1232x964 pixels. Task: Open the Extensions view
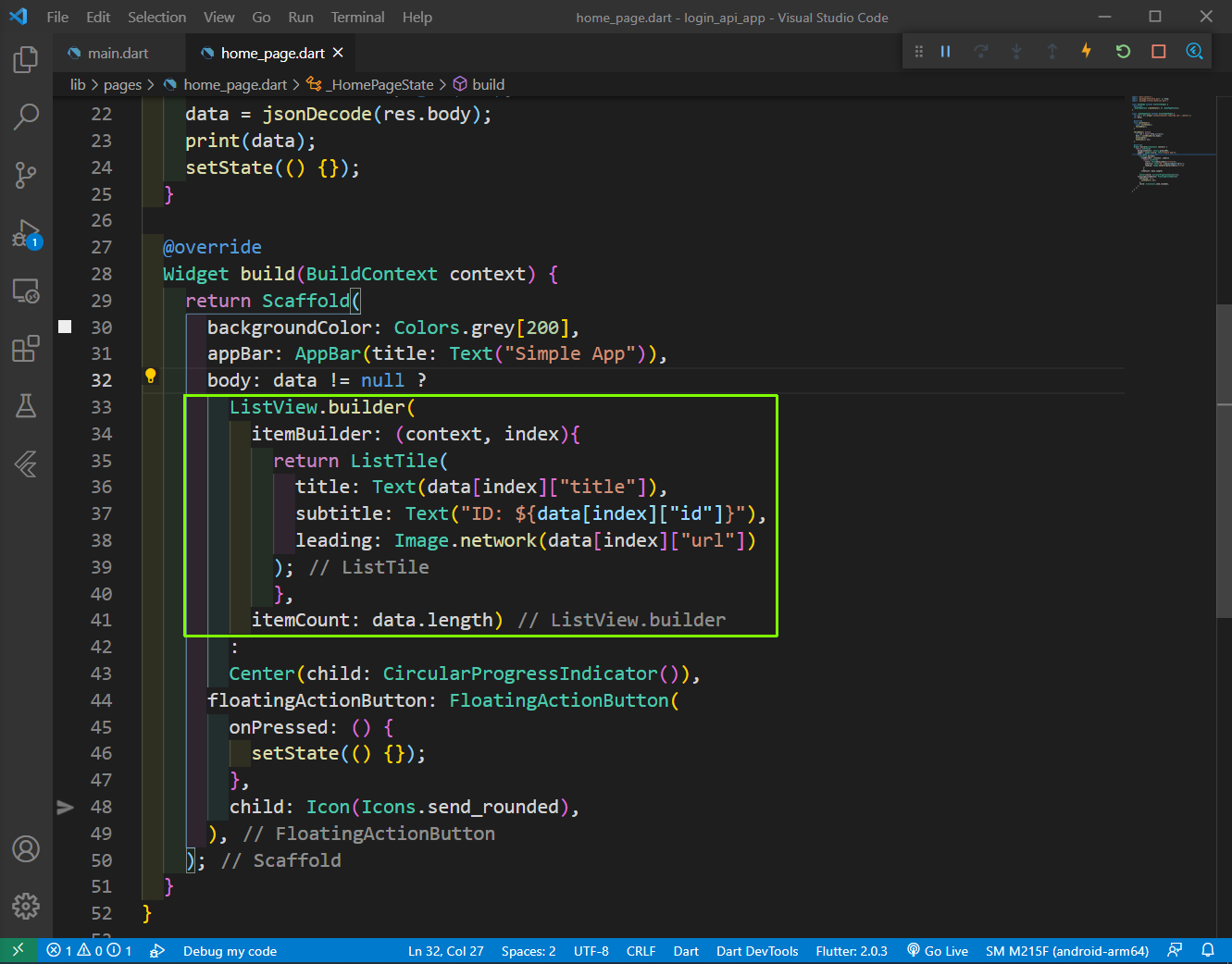26,348
